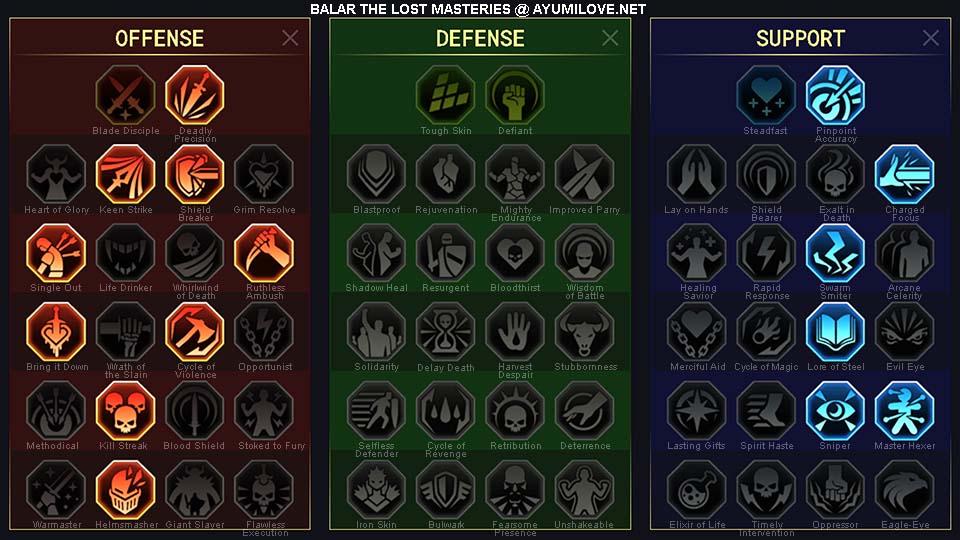Select the Ruthless Ambush mastery icon
Image resolution: width=960 pixels, height=540 pixels.
click(x=264, y=253)
